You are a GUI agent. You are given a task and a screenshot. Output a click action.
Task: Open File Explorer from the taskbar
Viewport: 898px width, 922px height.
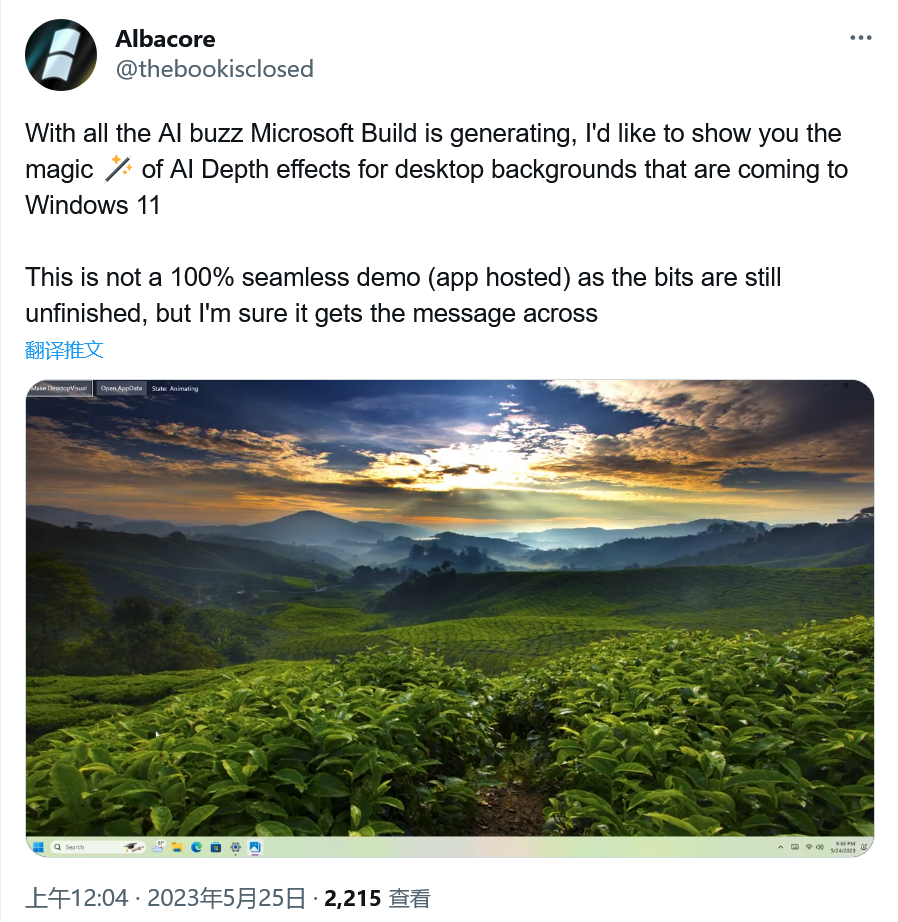click(177, 847)
